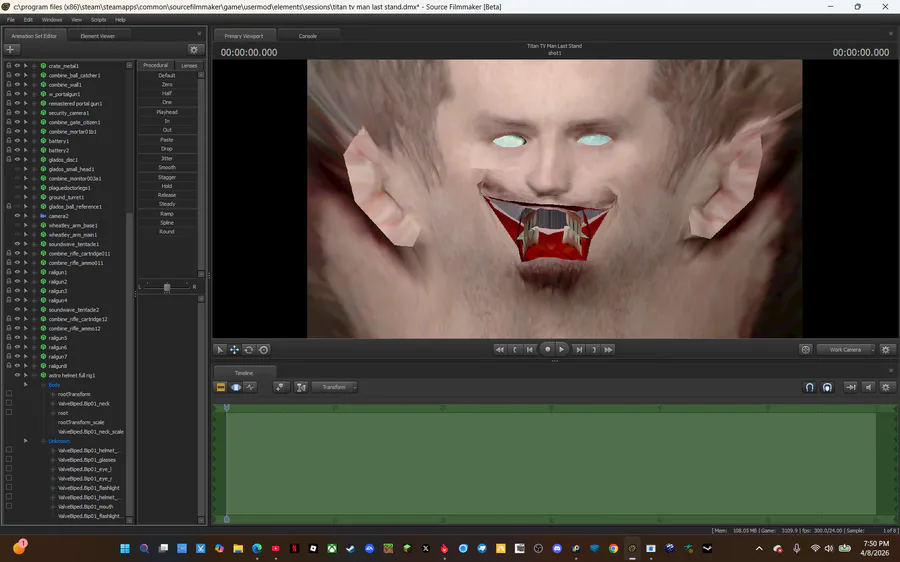
Task: Switch to the Lenses tab
Action: [189, 65]
